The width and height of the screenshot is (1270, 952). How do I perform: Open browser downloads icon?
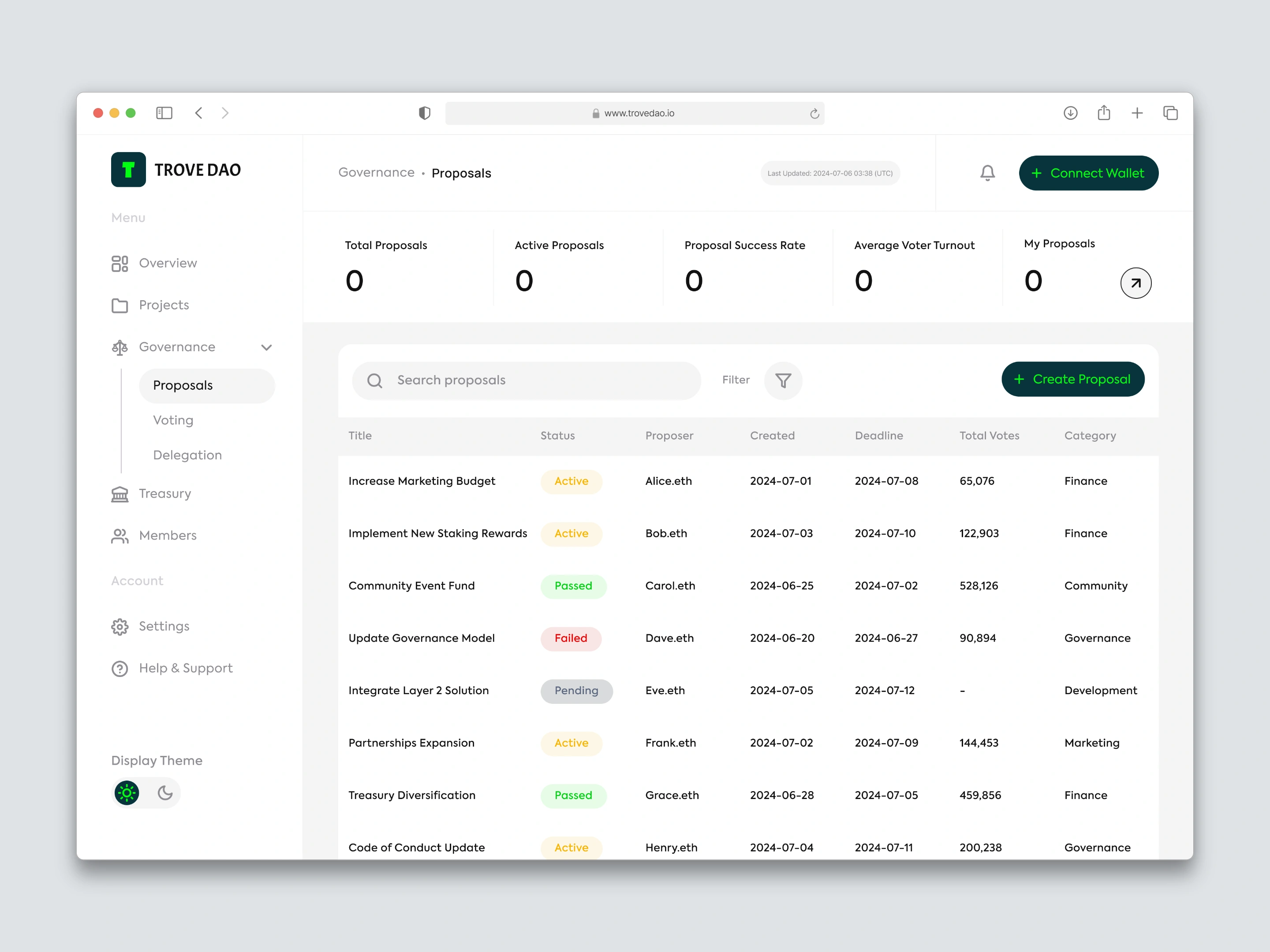tap(1070, 113)
